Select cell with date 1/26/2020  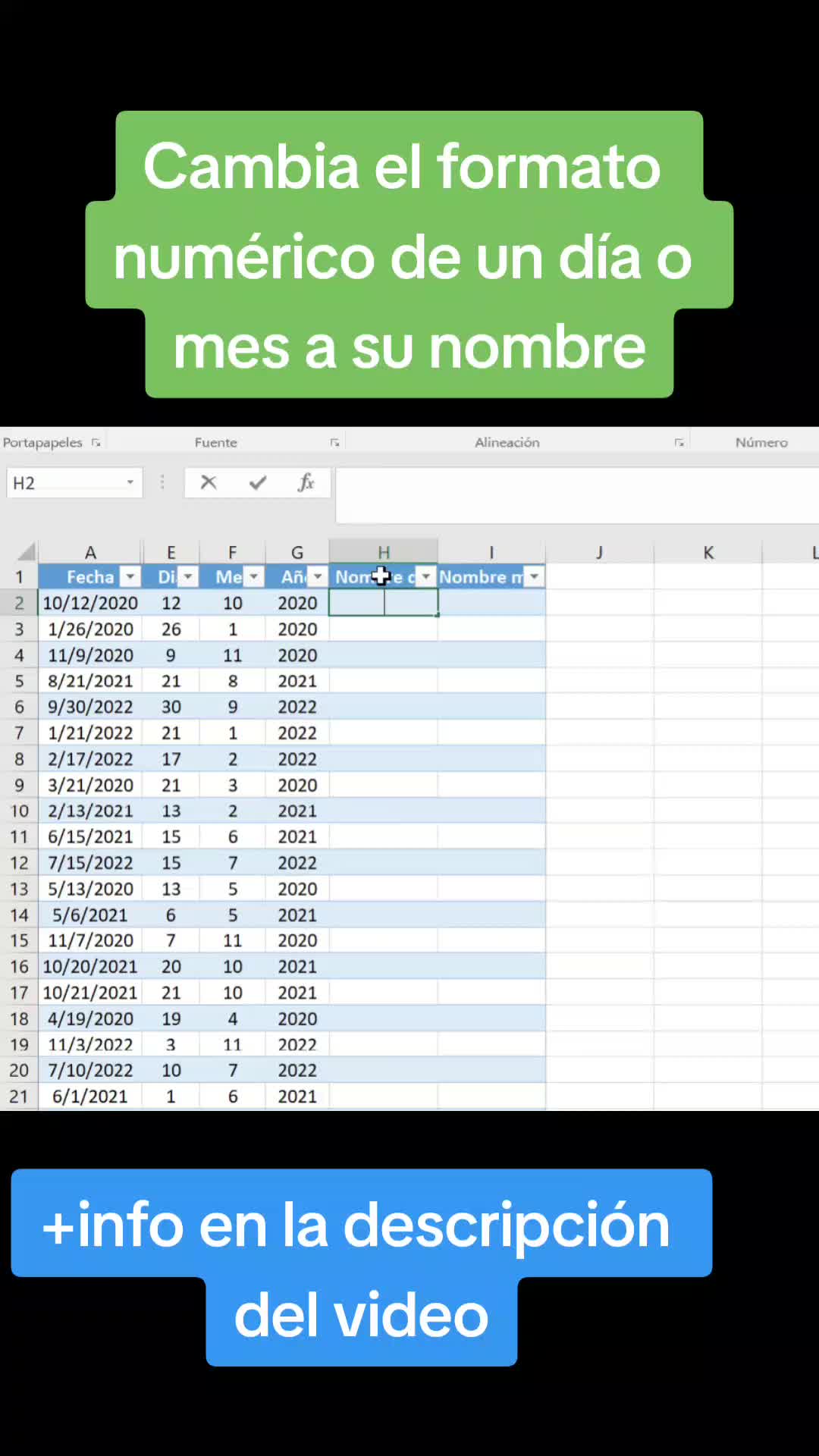[90, 629]
